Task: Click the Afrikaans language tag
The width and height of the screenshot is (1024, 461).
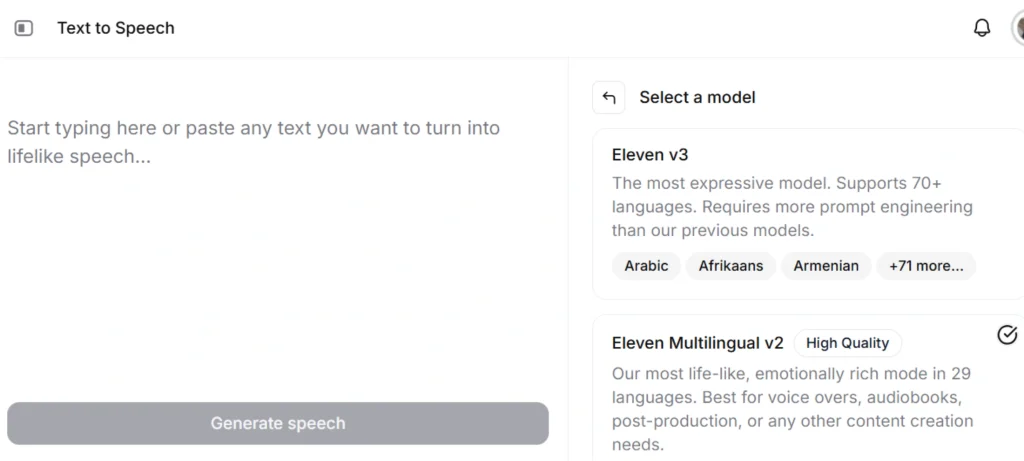Action: (x=730, y=266)
